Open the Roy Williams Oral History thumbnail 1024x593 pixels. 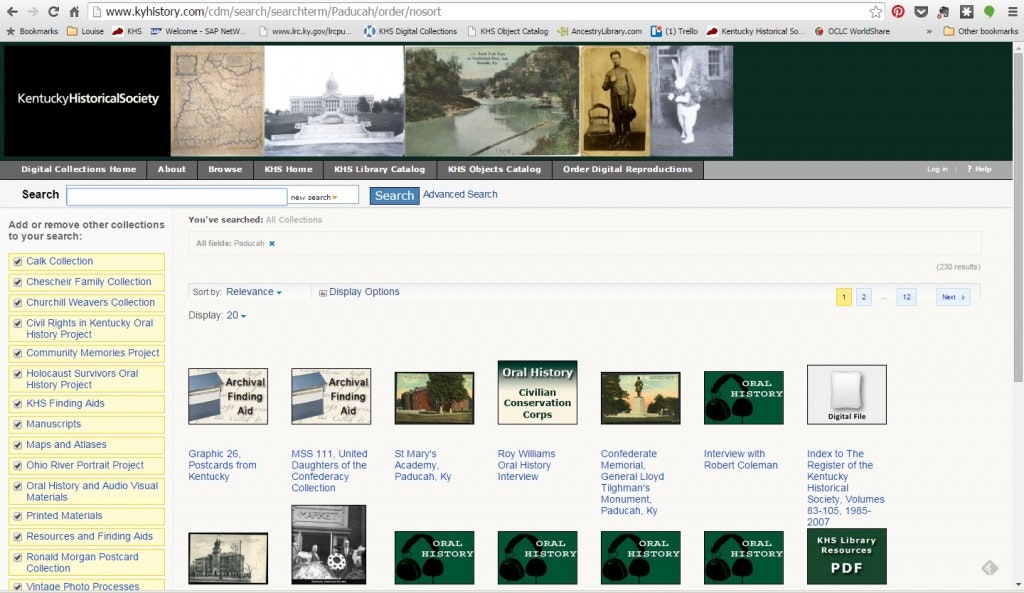tap(537, 392)
